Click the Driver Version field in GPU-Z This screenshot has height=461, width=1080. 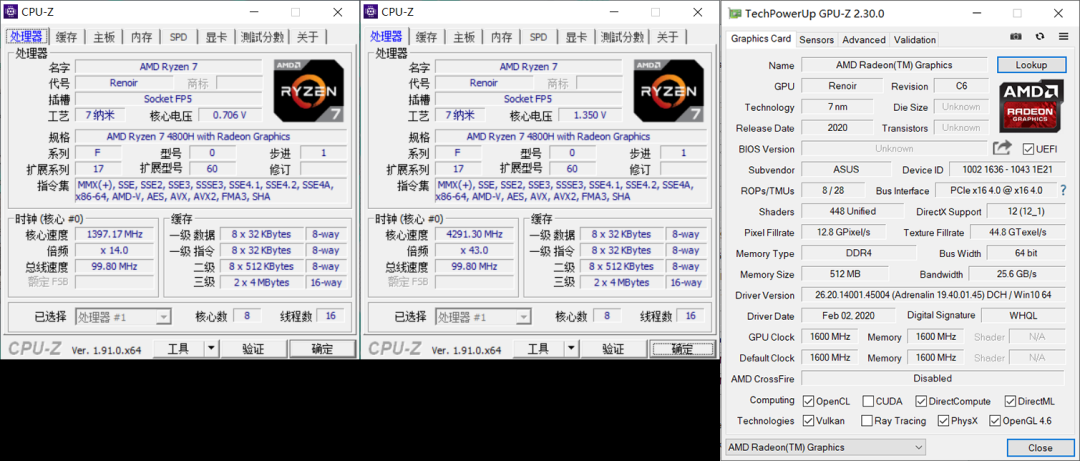(x=933, y=295)
